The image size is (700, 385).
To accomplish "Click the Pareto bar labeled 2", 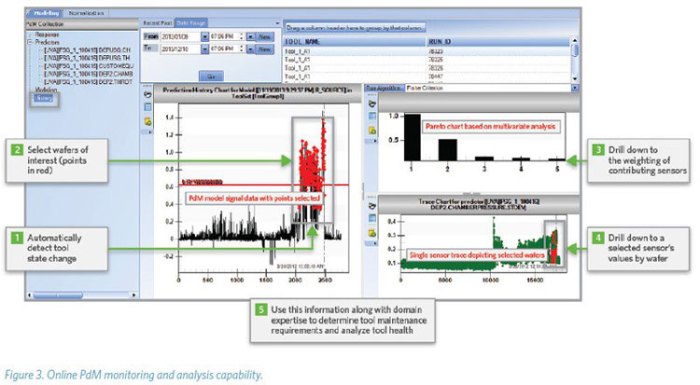I will tap(448, 150).
